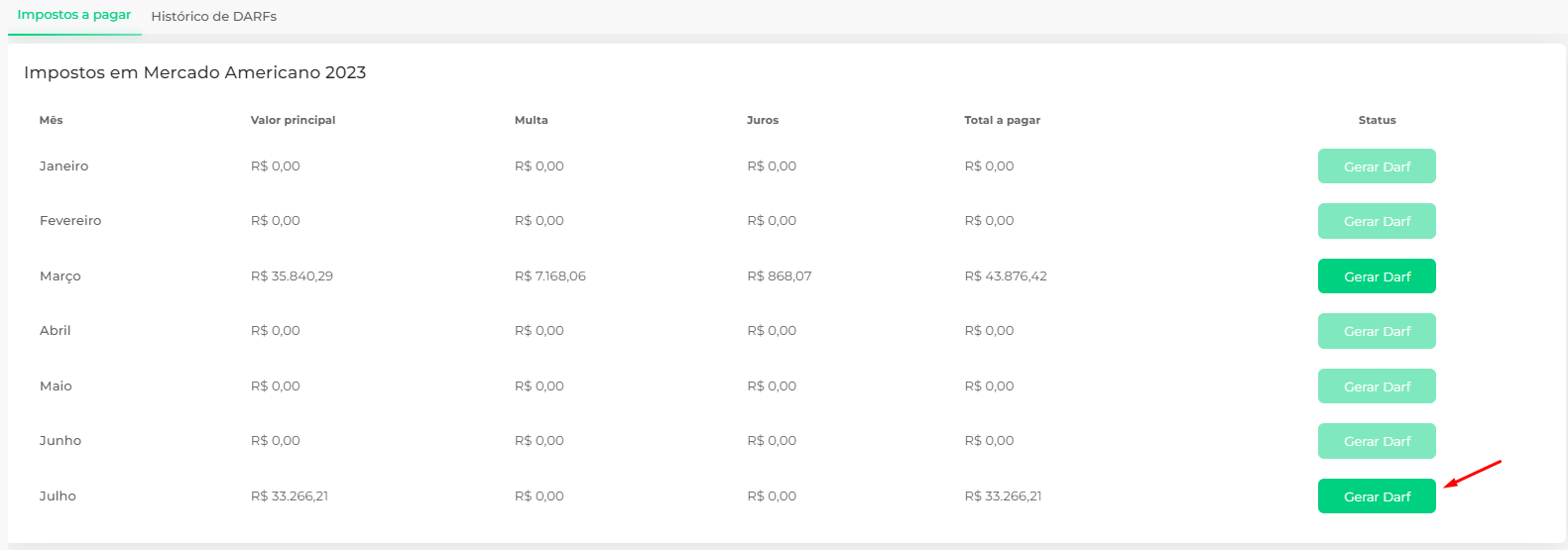Click the Julho row label
Screen dimensions: 1568x550
(x=58, y=496)
